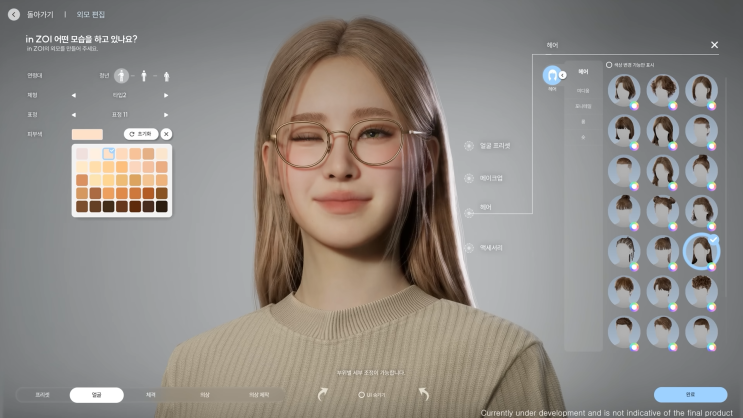Click the blue 완료 button
Screen dimensions: 743x418
coord(690,395)
